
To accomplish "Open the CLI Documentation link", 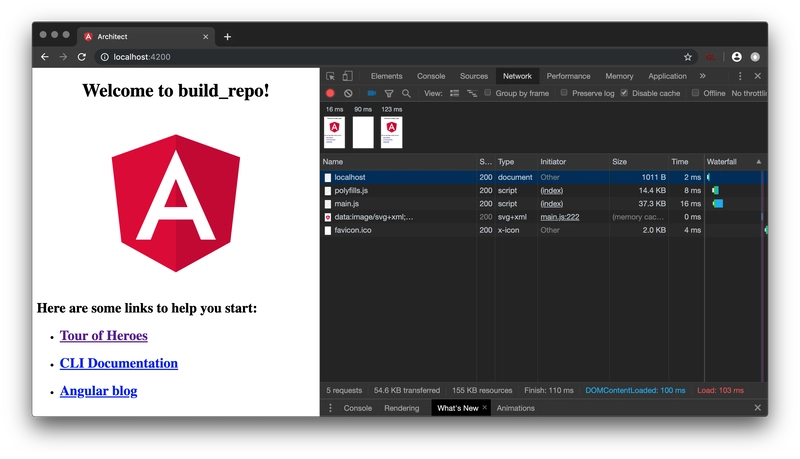I will 119,363.
